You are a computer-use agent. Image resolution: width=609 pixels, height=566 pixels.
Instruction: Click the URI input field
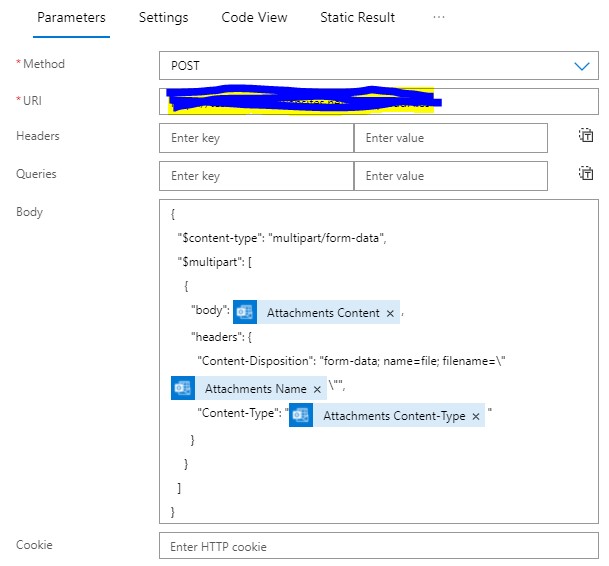(x=379, y=101)
